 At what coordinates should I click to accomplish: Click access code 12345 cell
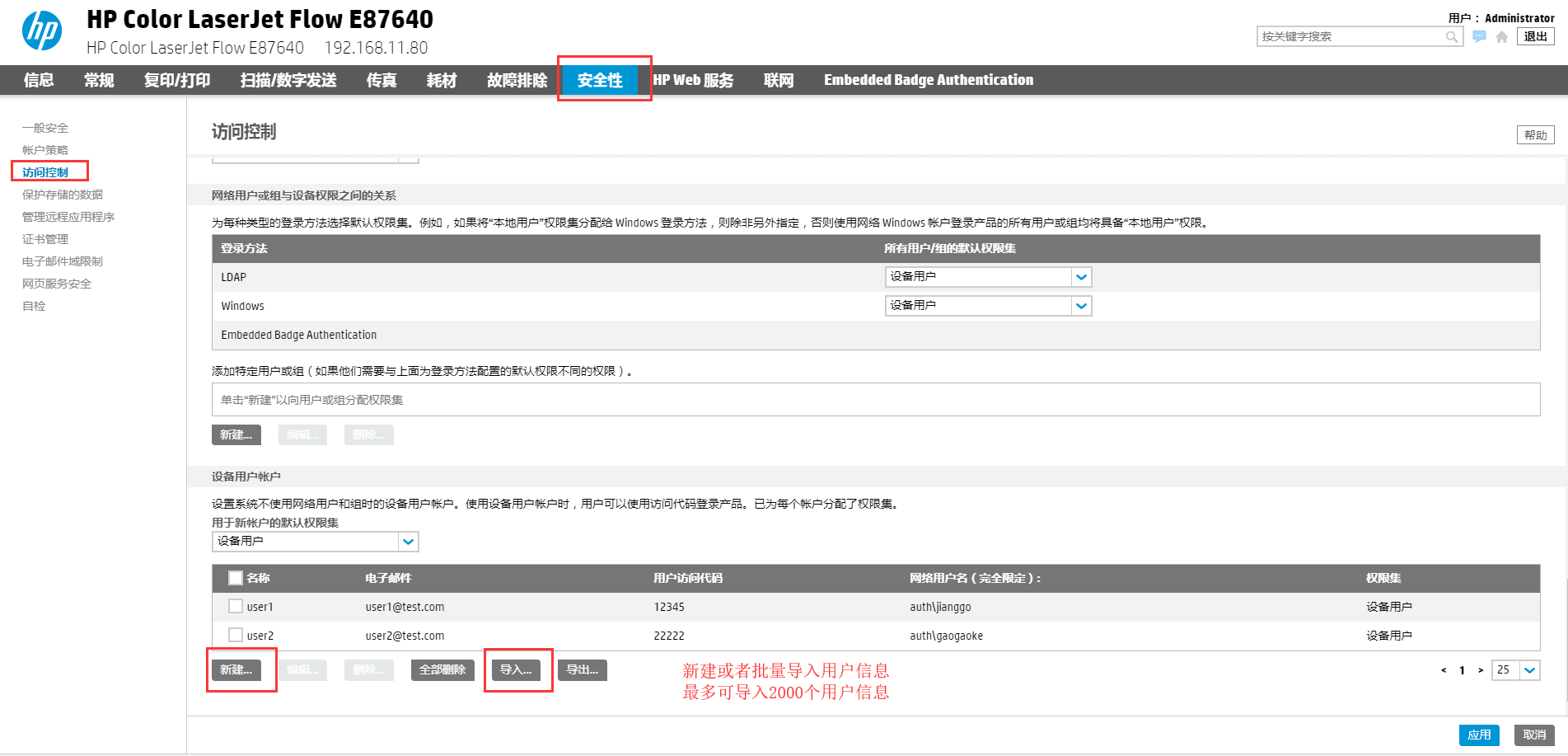click(669, 607)
